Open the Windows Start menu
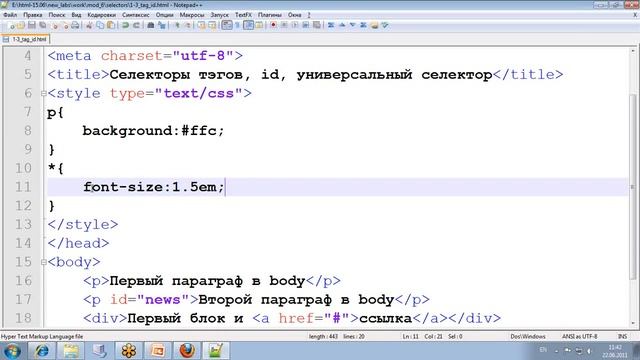 11,351
